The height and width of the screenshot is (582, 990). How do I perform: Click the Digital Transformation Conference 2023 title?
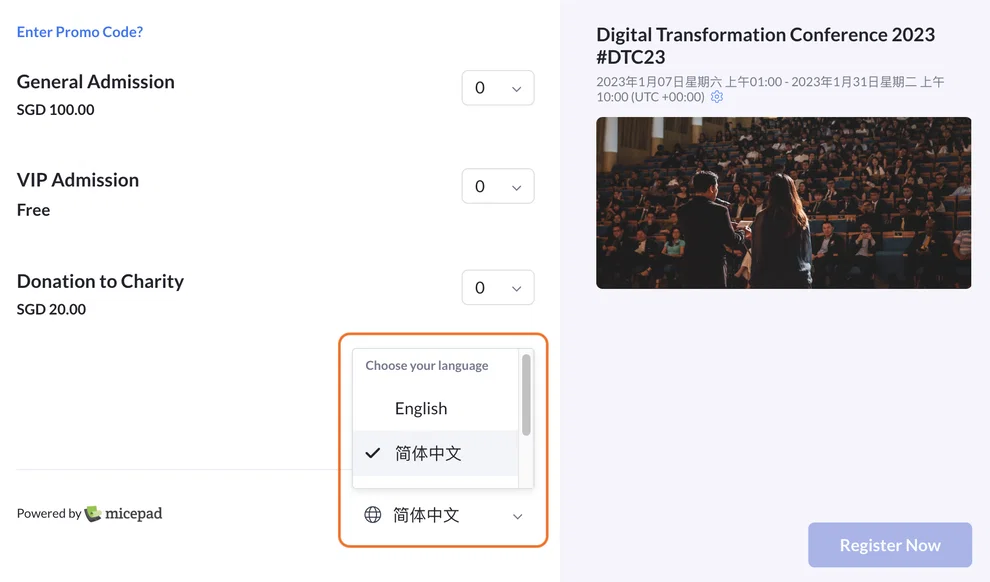(765, 45)
